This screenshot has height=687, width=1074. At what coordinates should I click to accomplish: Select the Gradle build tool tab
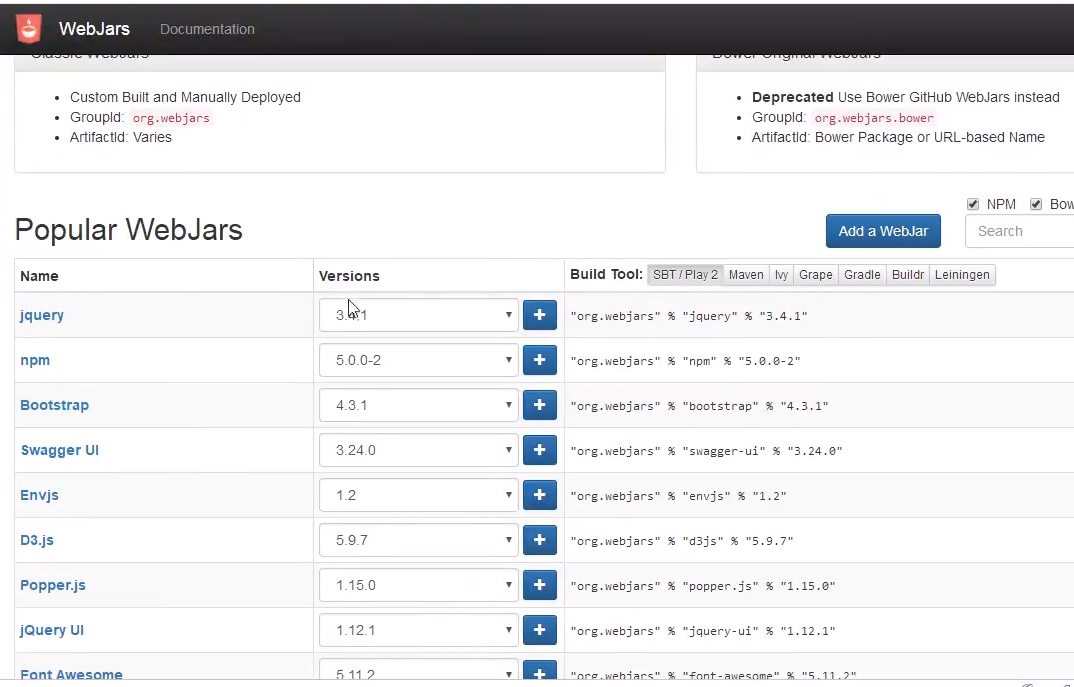(x=861, y=275)
